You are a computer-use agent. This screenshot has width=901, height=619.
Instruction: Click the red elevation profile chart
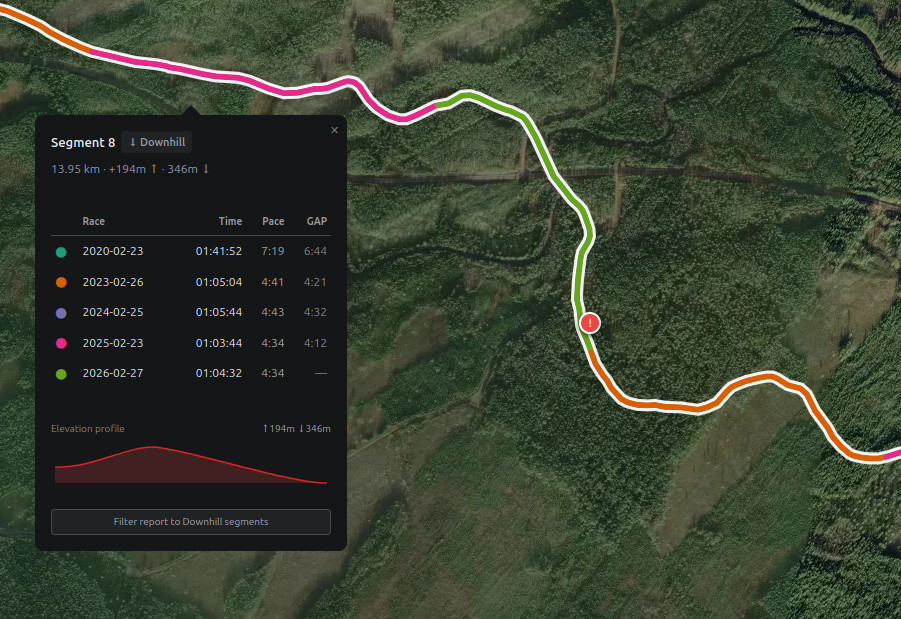pyautogui.click(x=190, y=467)
